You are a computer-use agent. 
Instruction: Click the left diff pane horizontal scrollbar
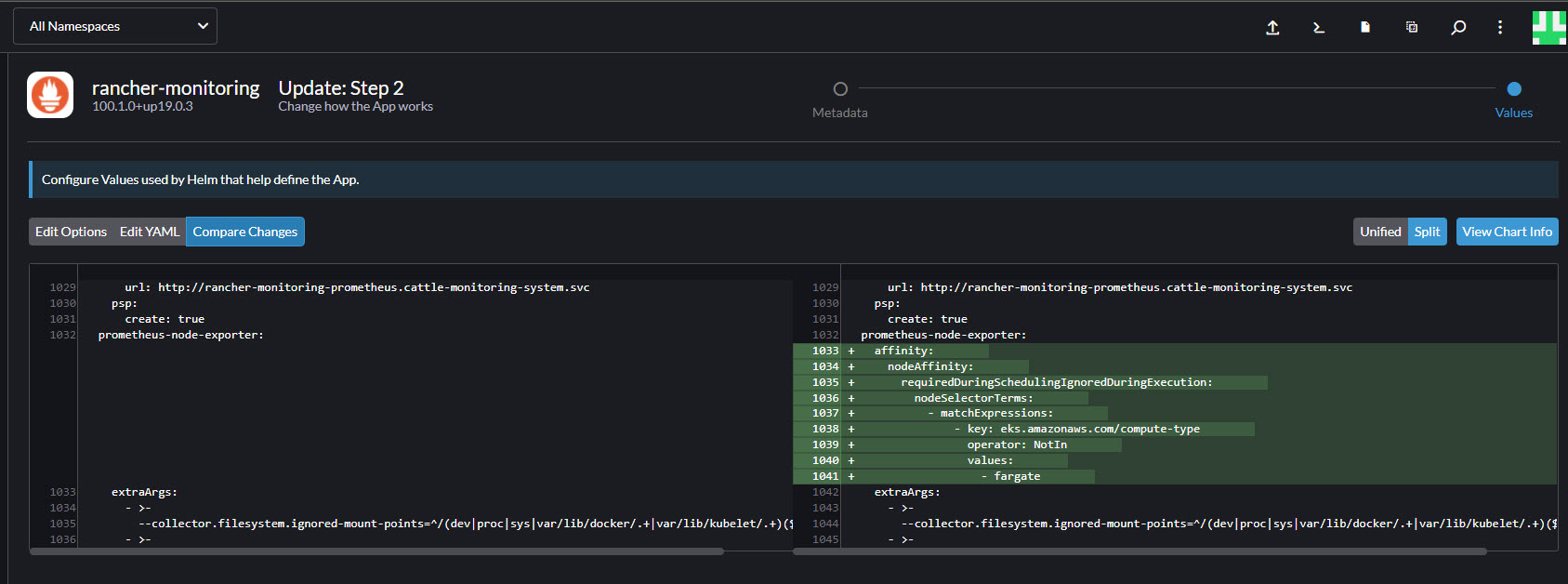(x=376, y=551)
